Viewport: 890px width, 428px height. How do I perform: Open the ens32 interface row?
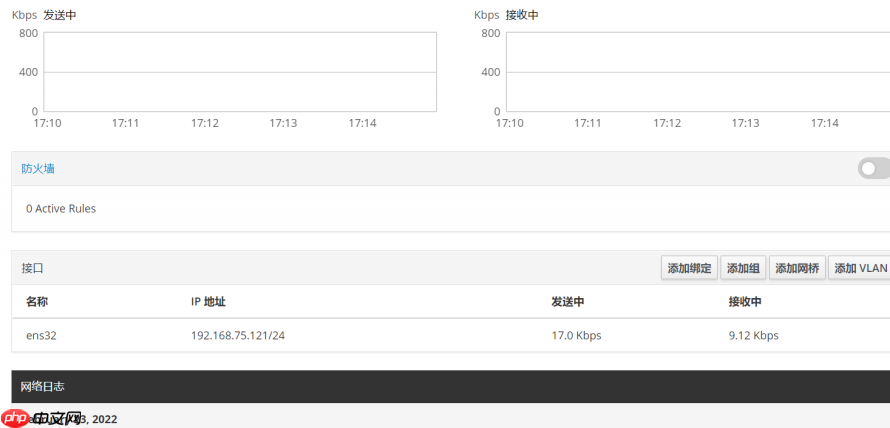click(41, 335)
